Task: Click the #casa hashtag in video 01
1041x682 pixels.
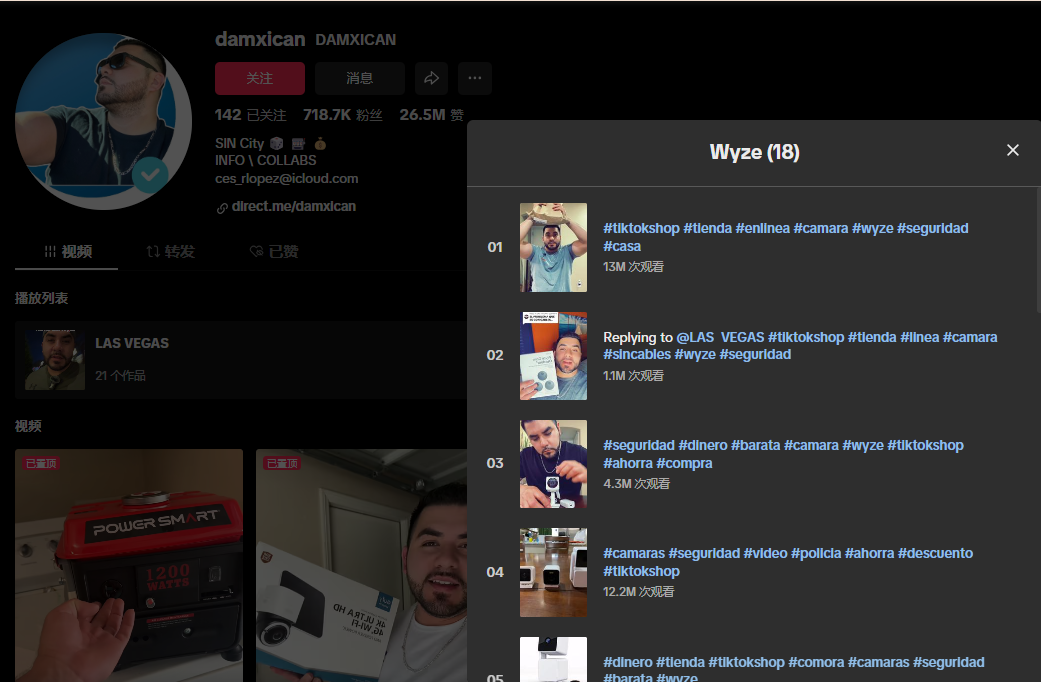Action: point(622,246)
